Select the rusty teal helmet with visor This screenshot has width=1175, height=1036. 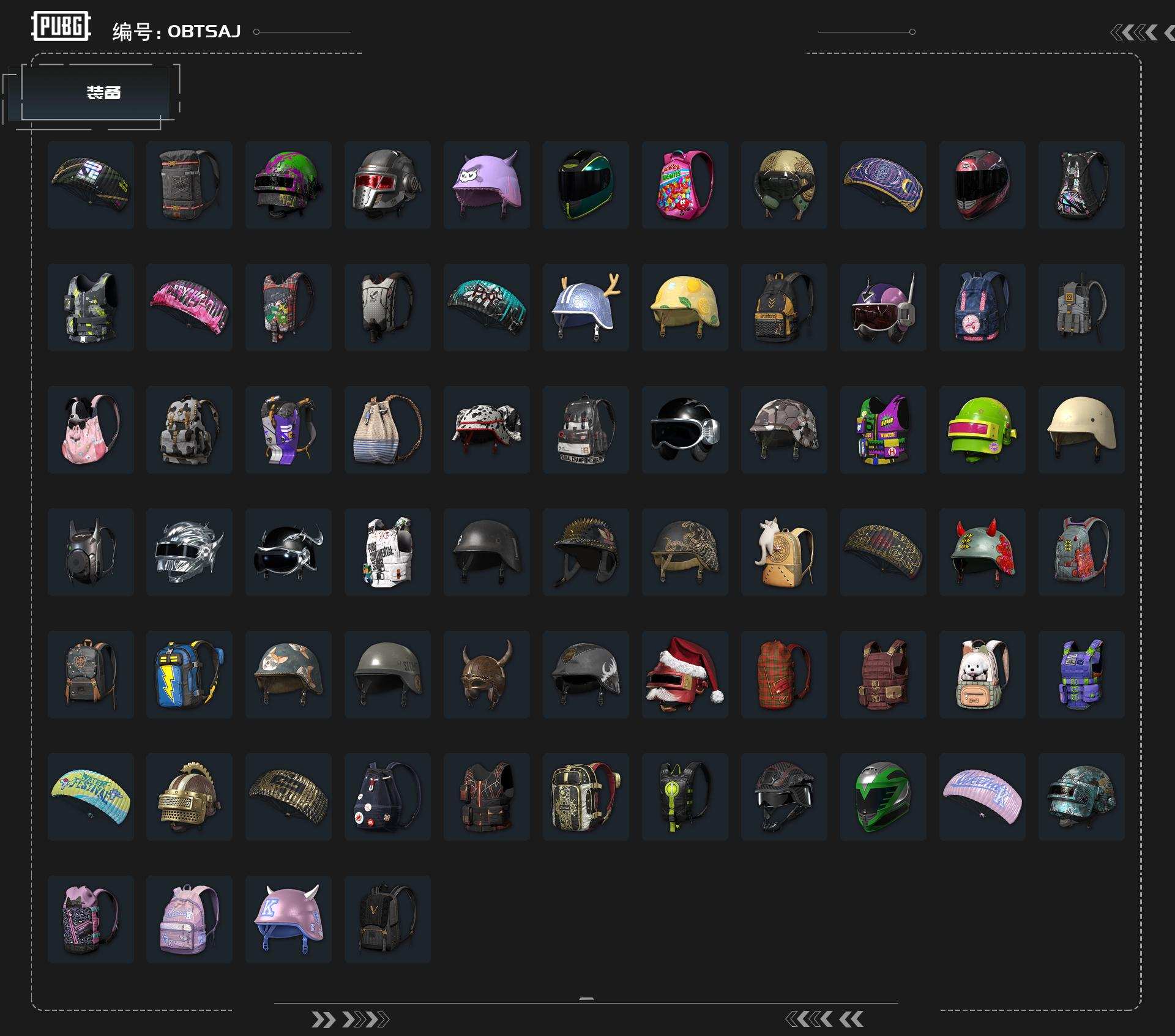[x=1081, y=797]
